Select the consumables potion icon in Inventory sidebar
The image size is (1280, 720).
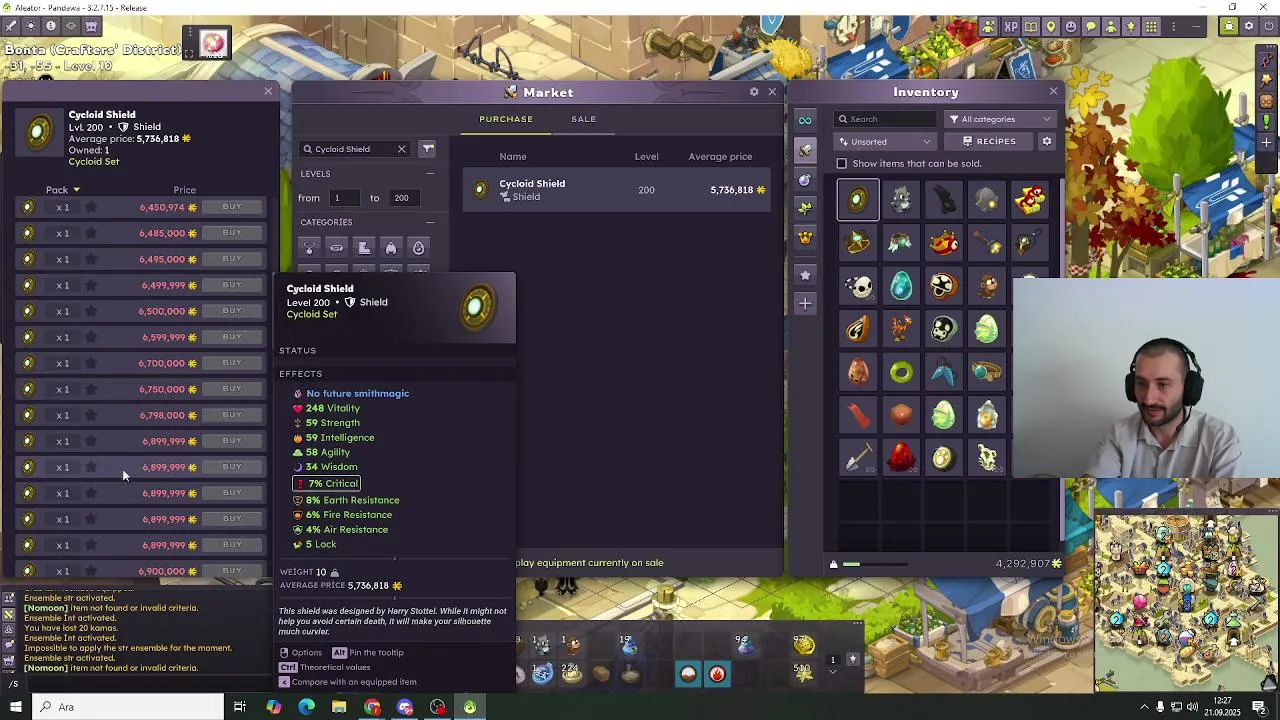pyautogui.click(x=805, y=180)
